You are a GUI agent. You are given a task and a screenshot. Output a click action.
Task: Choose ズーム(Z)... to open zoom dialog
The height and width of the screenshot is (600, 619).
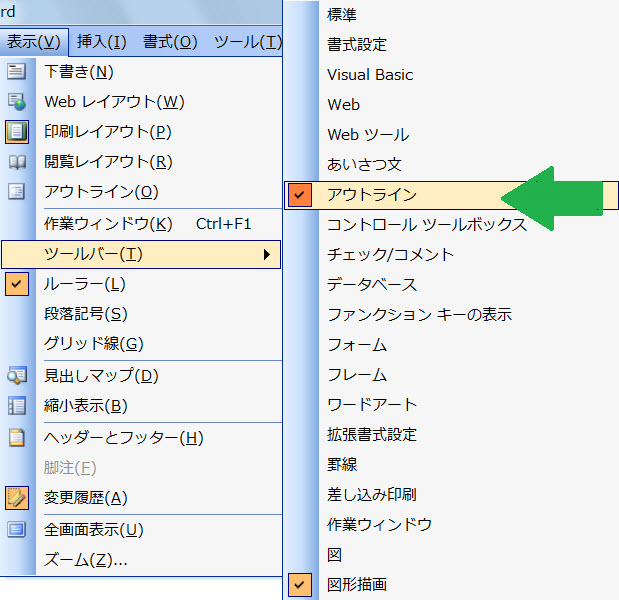(86, 560)
